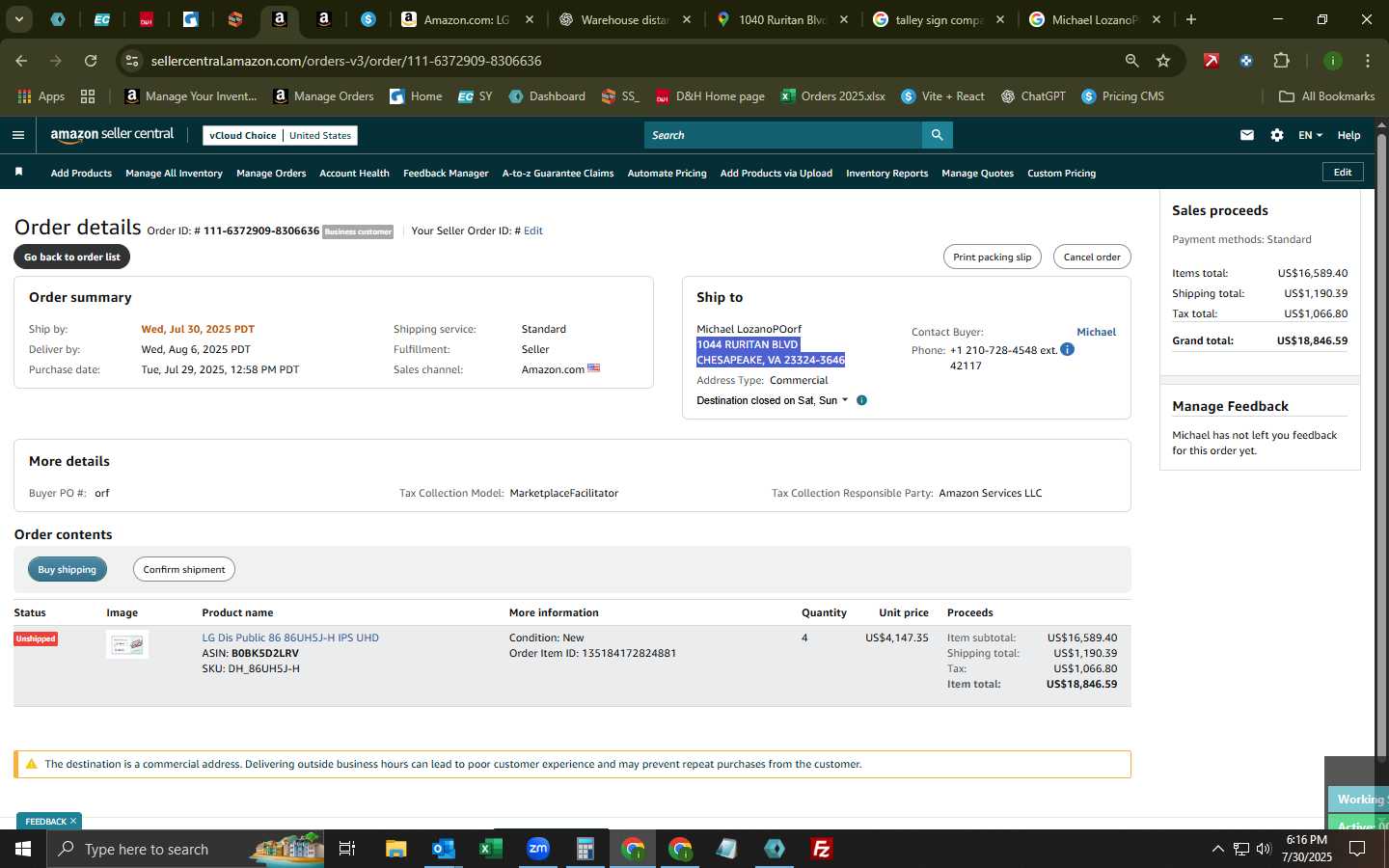The image size is (1389, 868).
Task: Click the red extension icon in Chrome toolbar
Action: point(1212,61)
